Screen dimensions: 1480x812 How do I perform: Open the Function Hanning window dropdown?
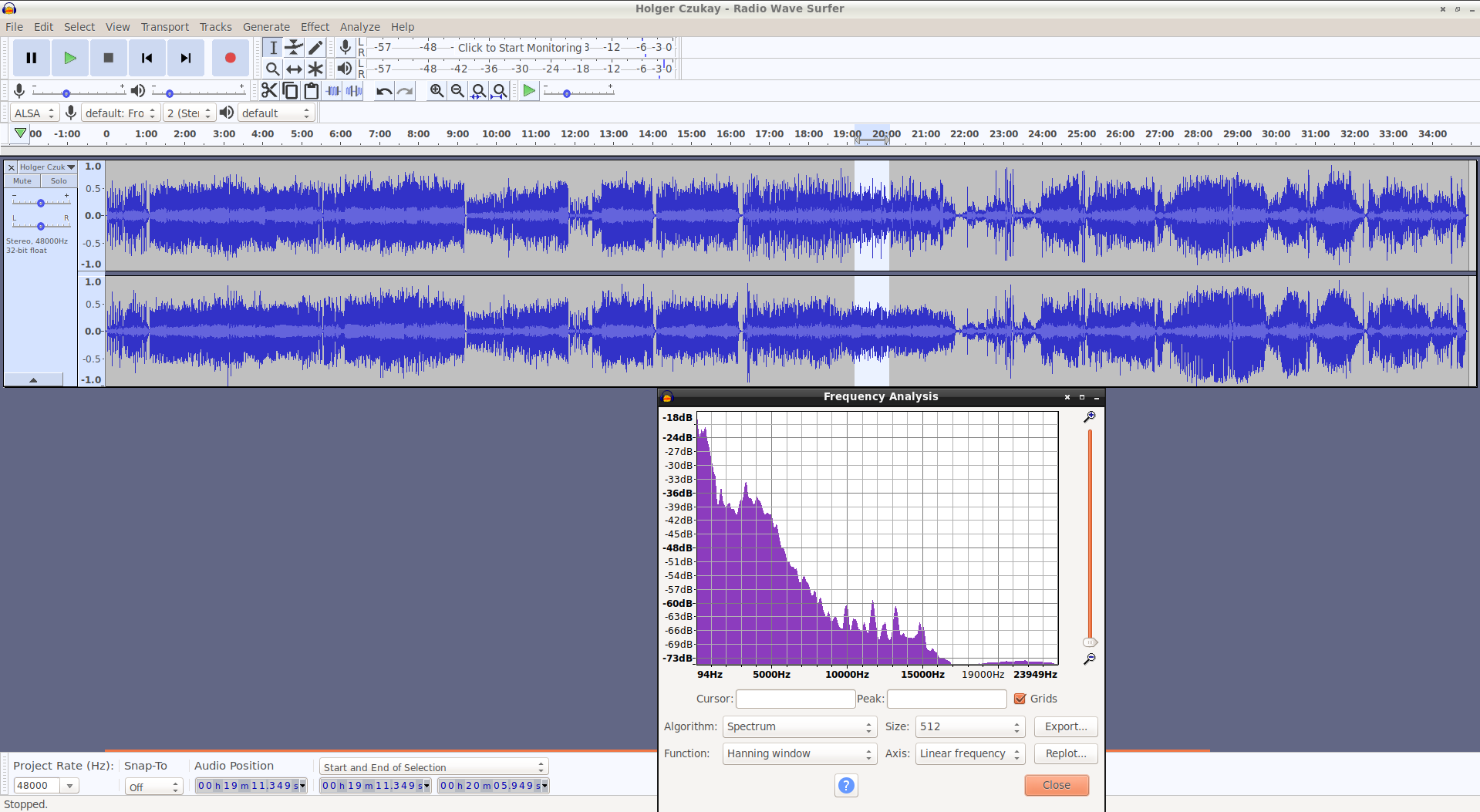click(799, 753)
